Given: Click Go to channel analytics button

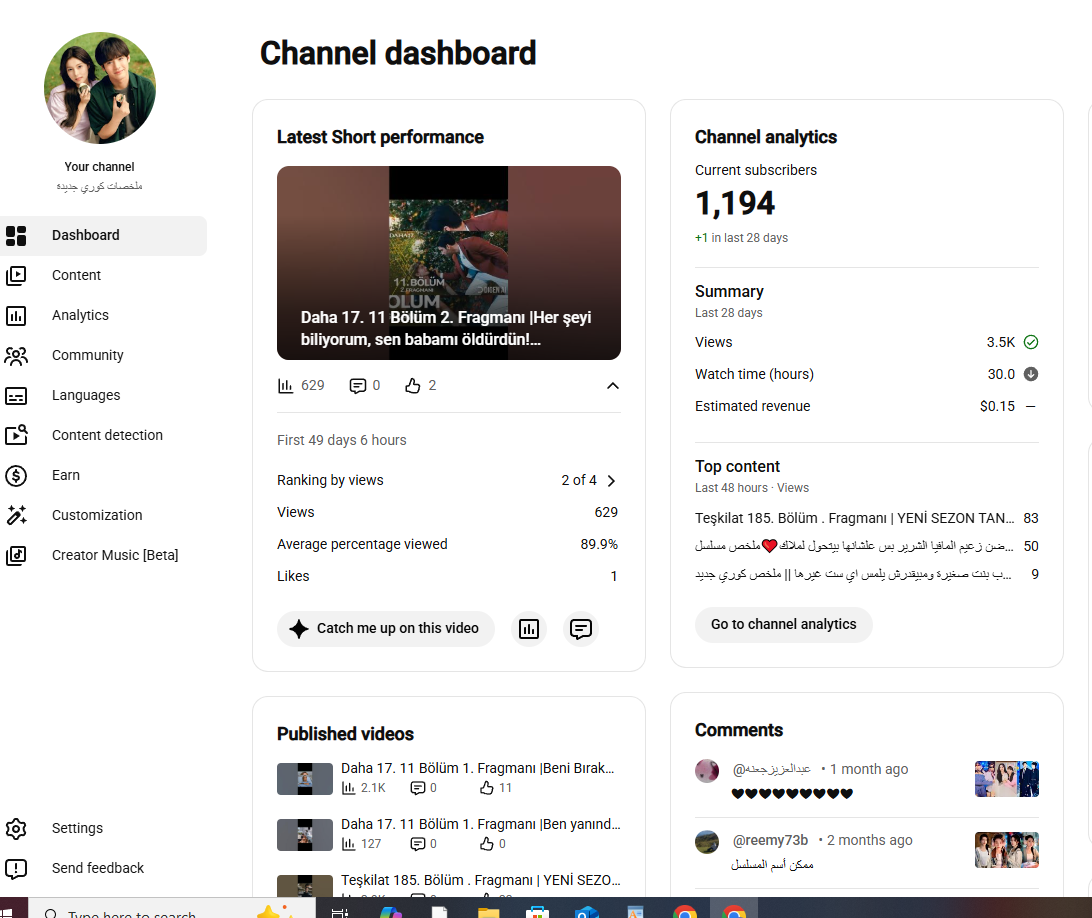Looking at the screenshot, I should tap(783, 625).
